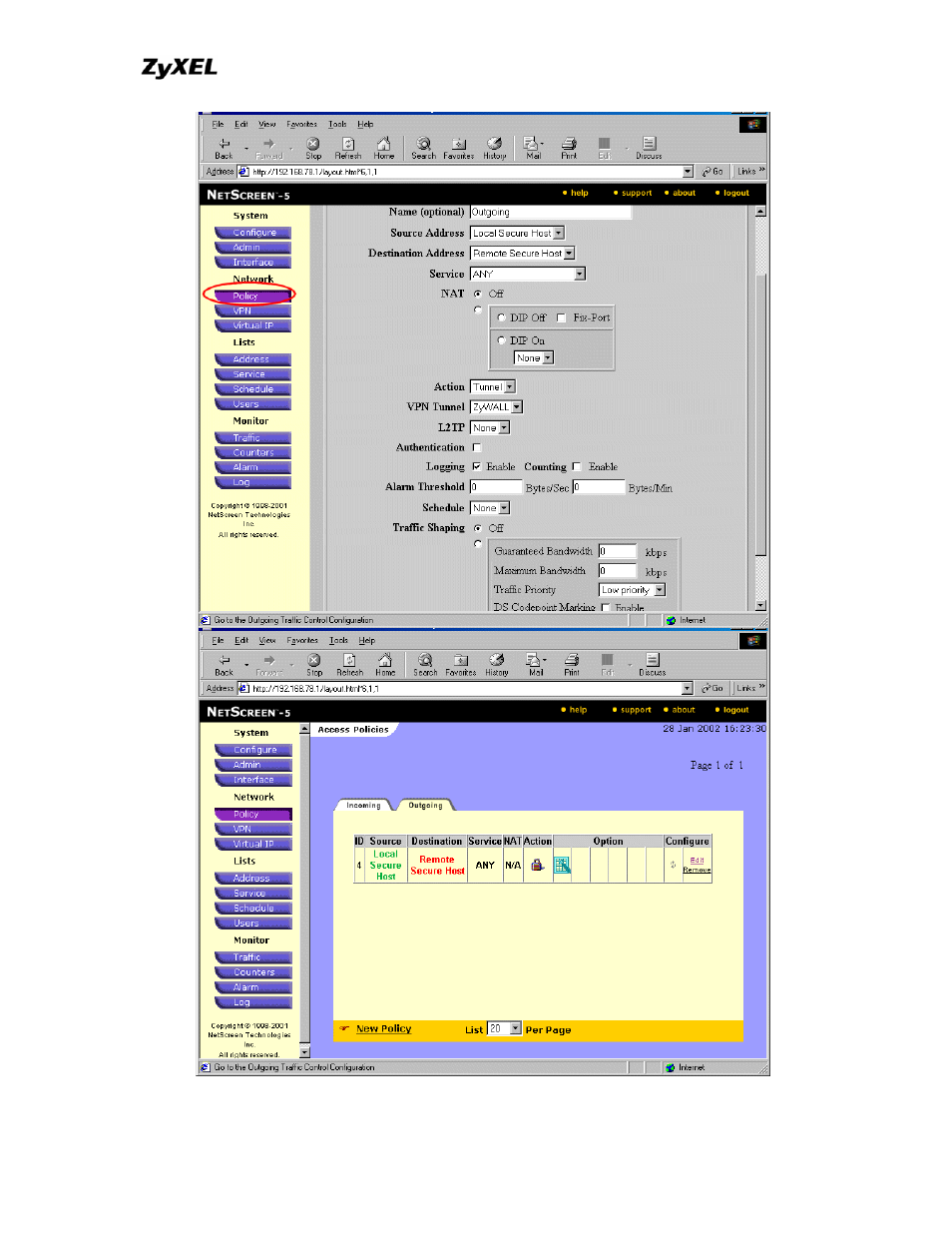Click New Policy link
Screen dimensions: 952x1233
coord(383,1028)
